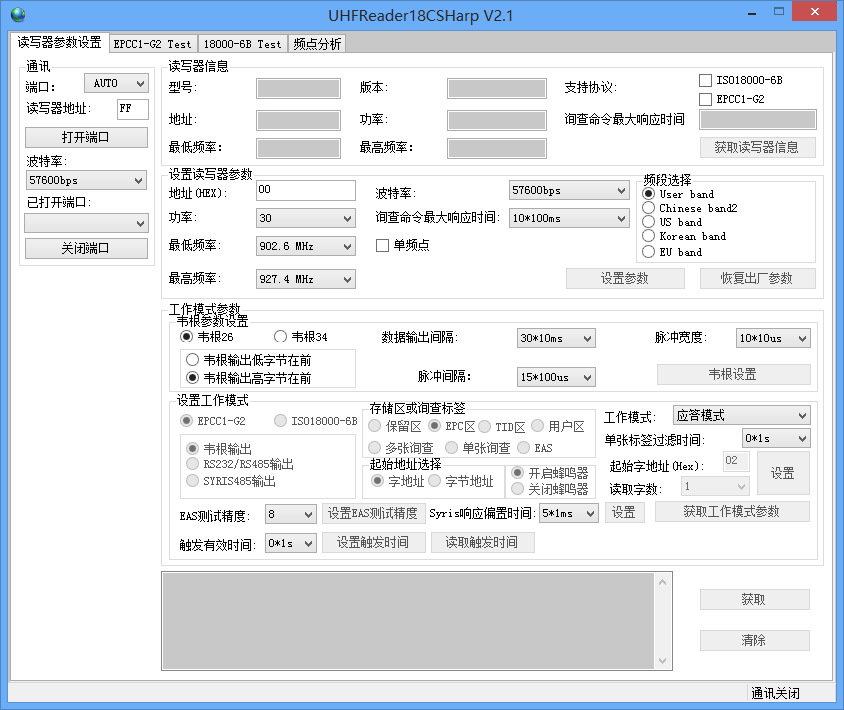Open the 工作模式 应答模式 dropdown
Viewport: 844px width, 710px height.
(x=741, y=416)
